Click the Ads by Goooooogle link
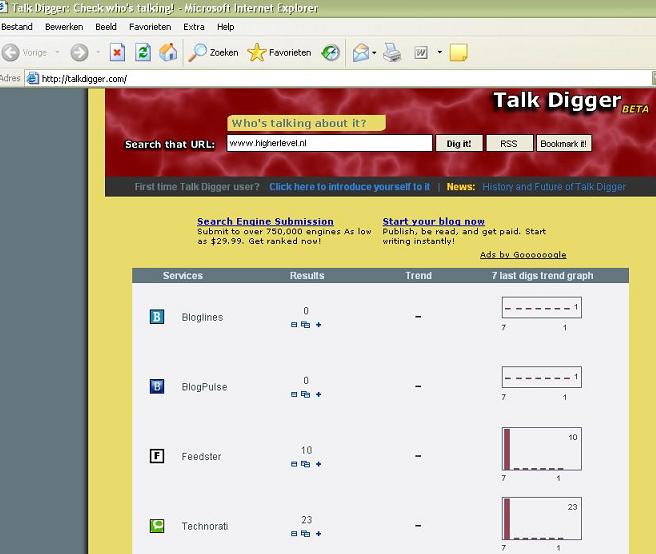 (x=523, y=254)
